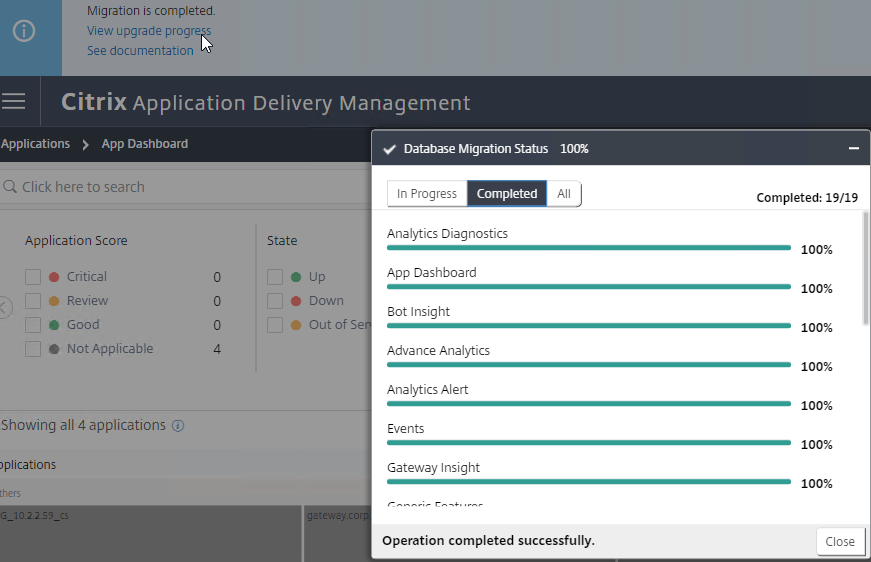Click the Gateway Insight progress bar
This screenshot has height=562, width=871.
589,481
